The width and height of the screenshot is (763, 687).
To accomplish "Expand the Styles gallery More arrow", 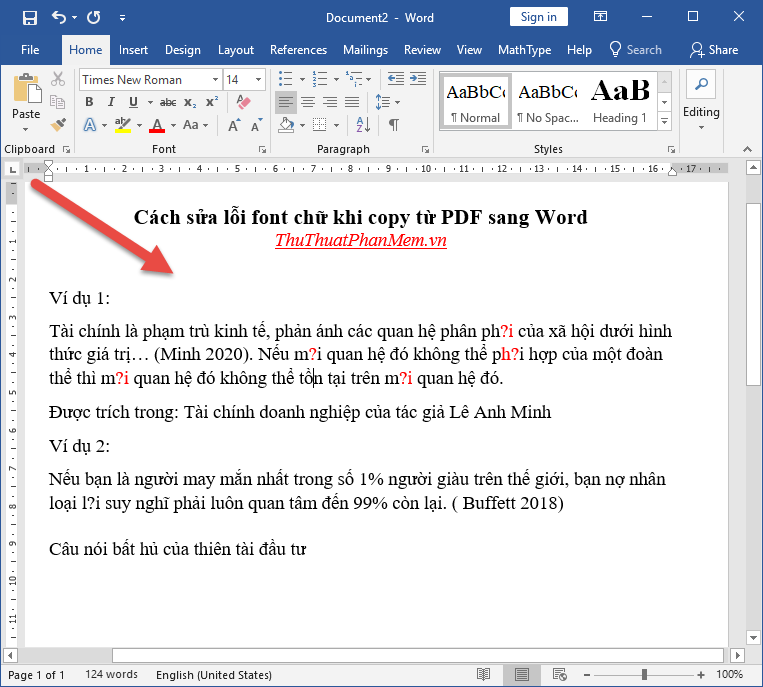I will 664,121.
